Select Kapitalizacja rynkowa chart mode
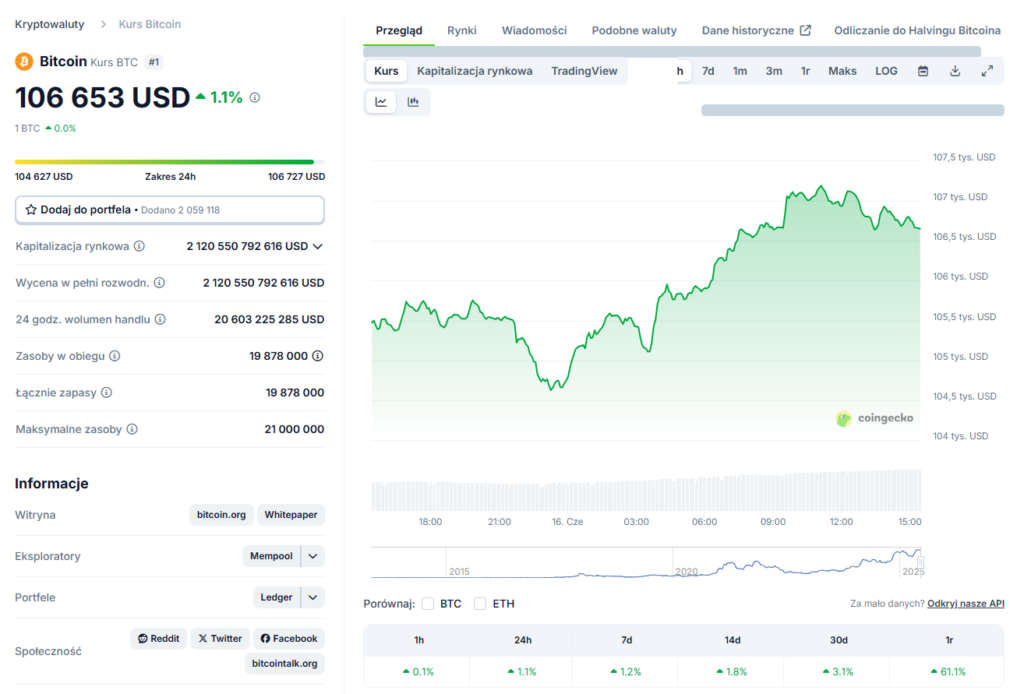The image size is (1024, 694). coord(475,71)
